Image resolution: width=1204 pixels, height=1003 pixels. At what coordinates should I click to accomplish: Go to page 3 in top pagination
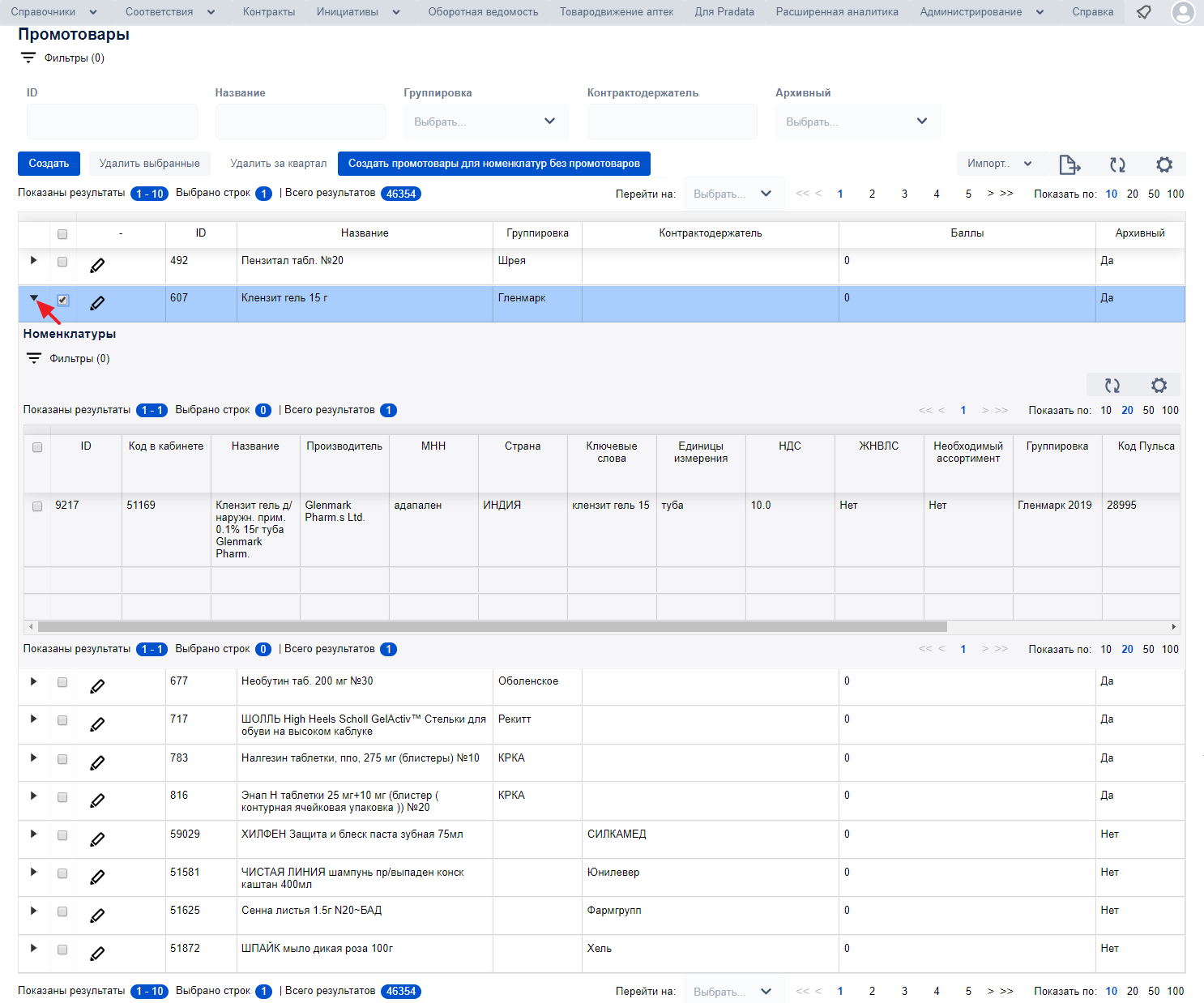[904, 194]
